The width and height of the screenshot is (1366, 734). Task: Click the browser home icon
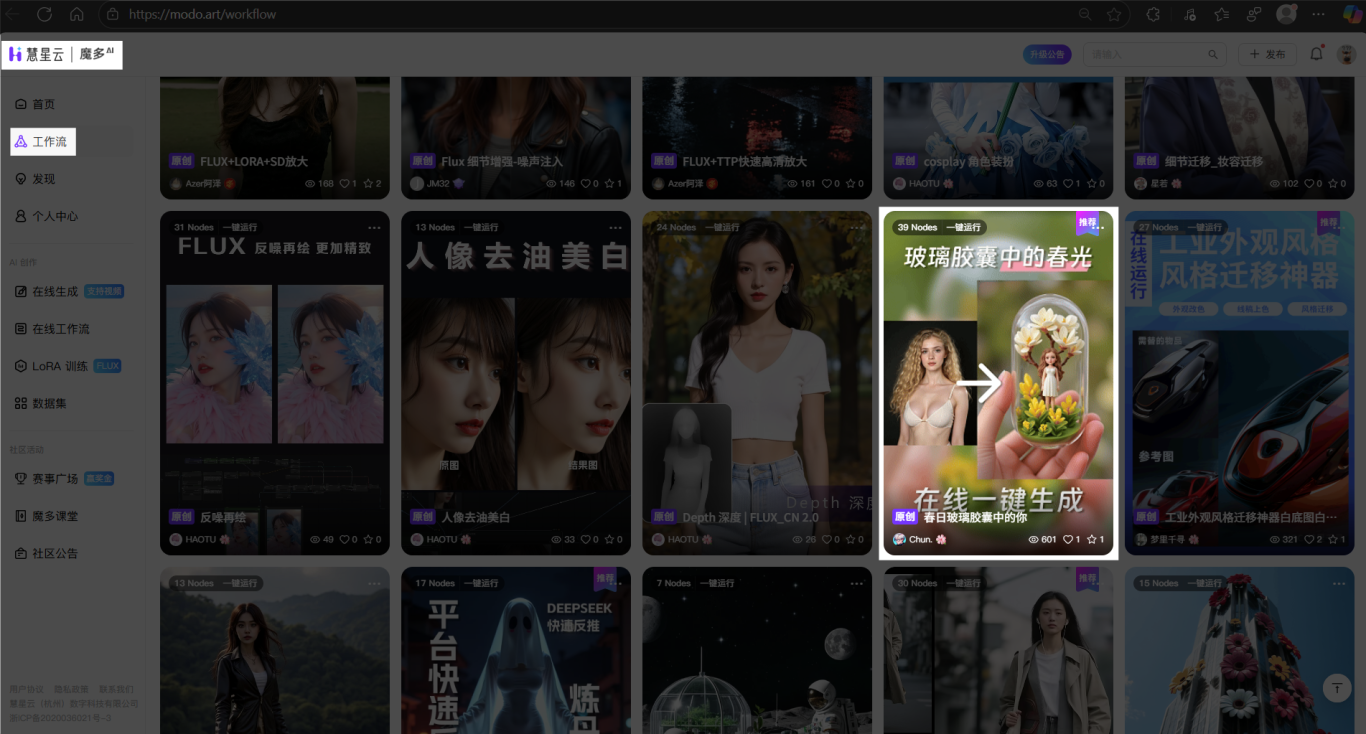point(77,14)
